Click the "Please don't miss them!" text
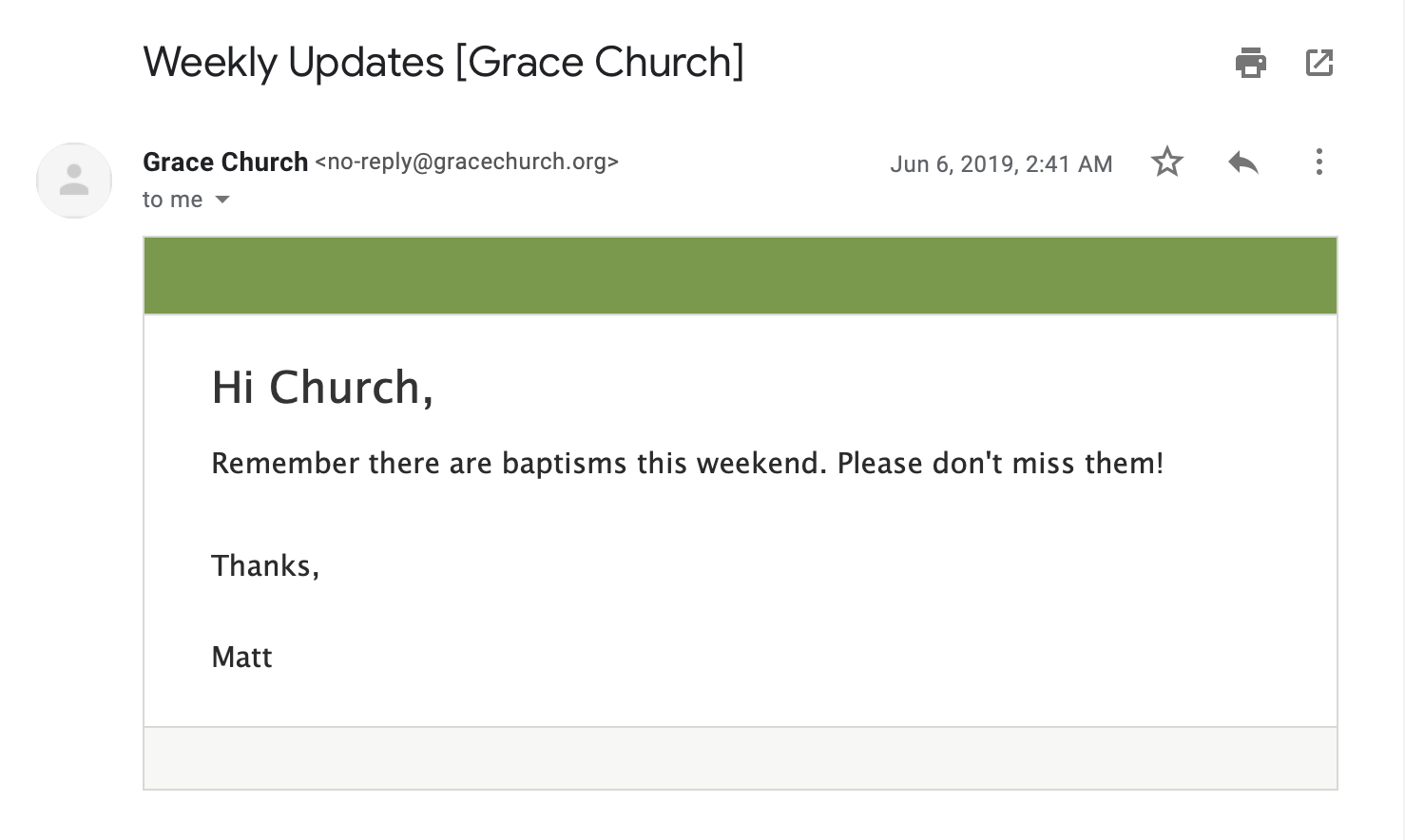Viewport: 1405px width, 840px height. click(1000, 464)
